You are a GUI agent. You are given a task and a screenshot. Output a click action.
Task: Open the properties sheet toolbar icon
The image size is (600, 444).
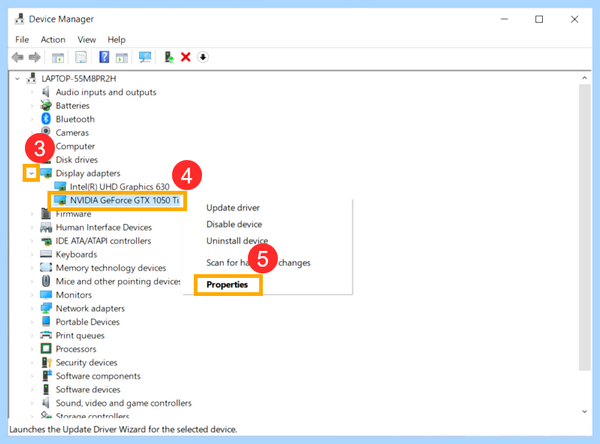point(81,57)
